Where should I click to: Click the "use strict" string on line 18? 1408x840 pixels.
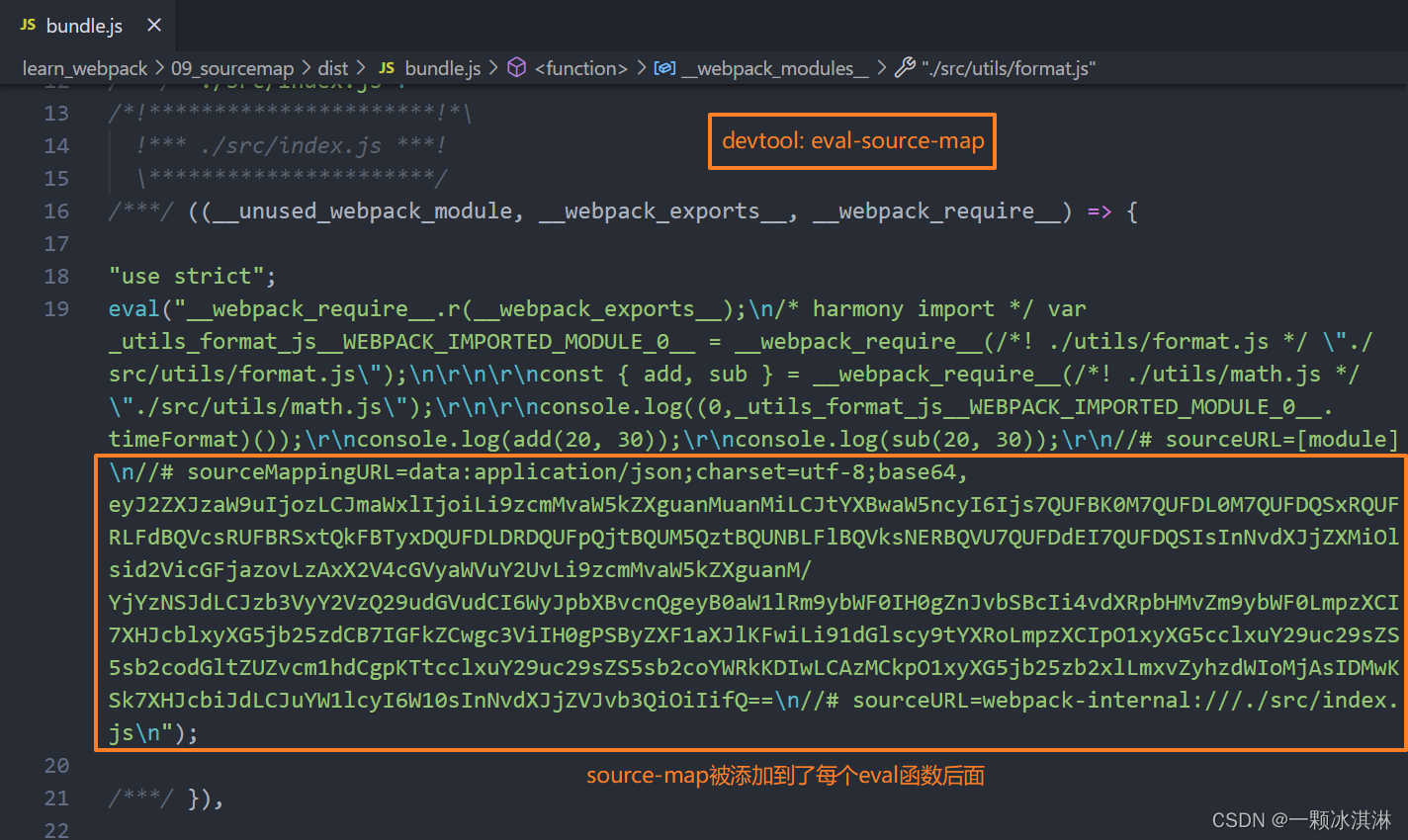(x=186, y=276)
